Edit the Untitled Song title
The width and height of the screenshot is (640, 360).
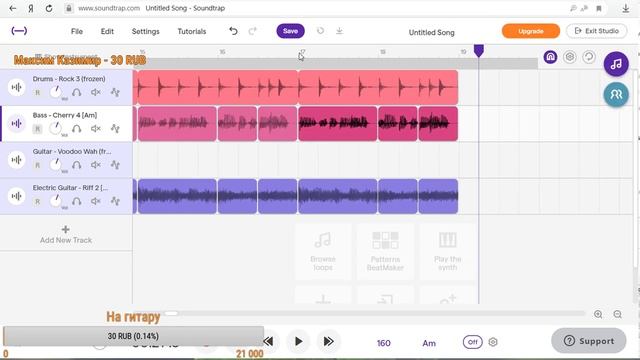click(x=431, y=32)
